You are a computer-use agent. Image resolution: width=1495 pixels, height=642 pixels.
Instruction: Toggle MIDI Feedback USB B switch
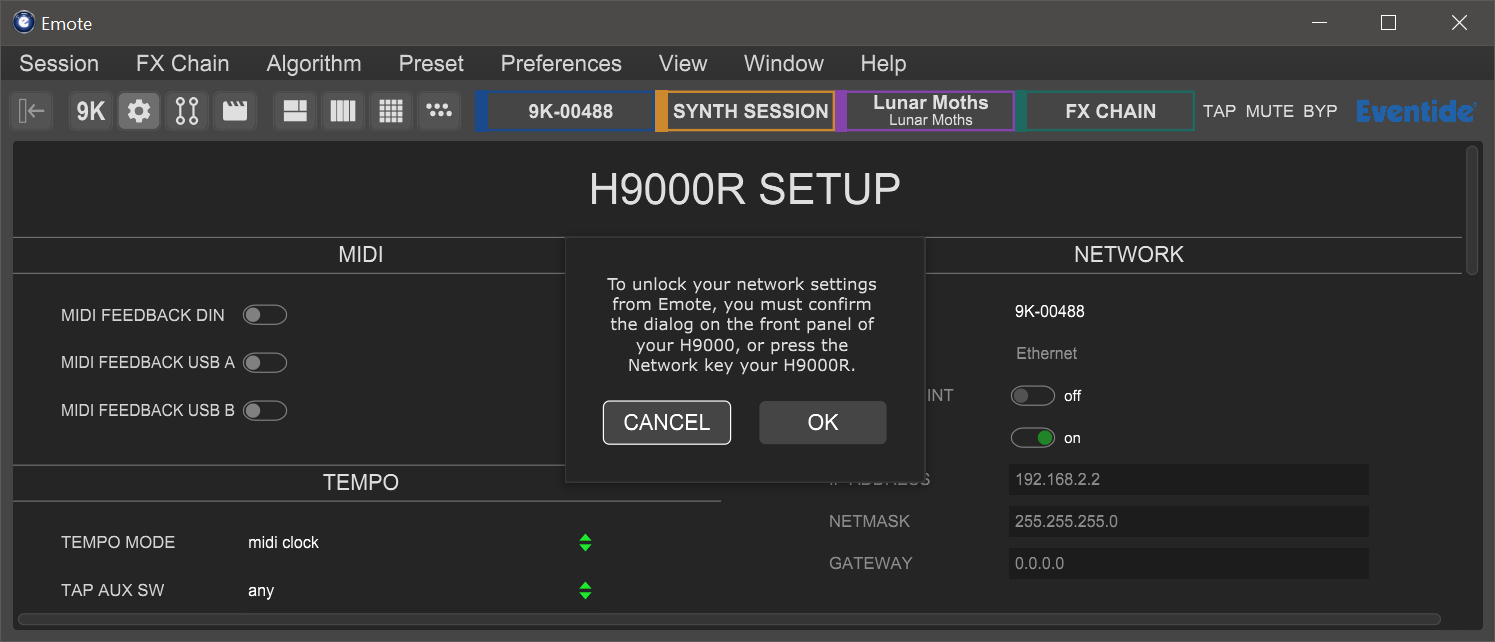265,410
